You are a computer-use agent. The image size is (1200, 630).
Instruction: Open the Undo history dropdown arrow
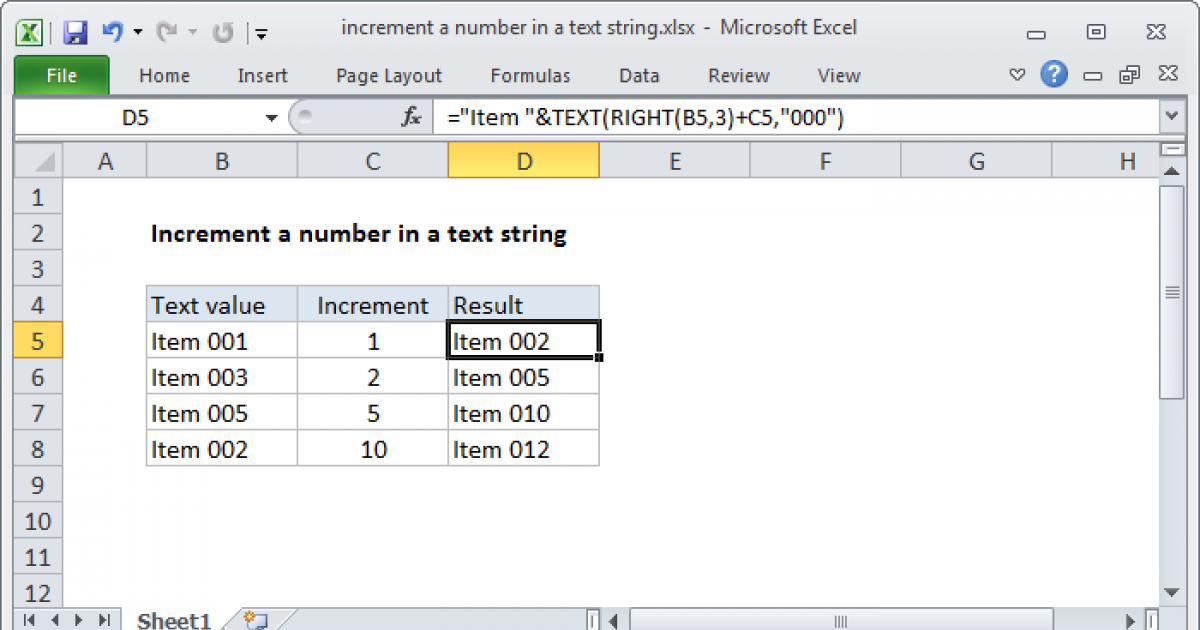(x=137, y=33)
